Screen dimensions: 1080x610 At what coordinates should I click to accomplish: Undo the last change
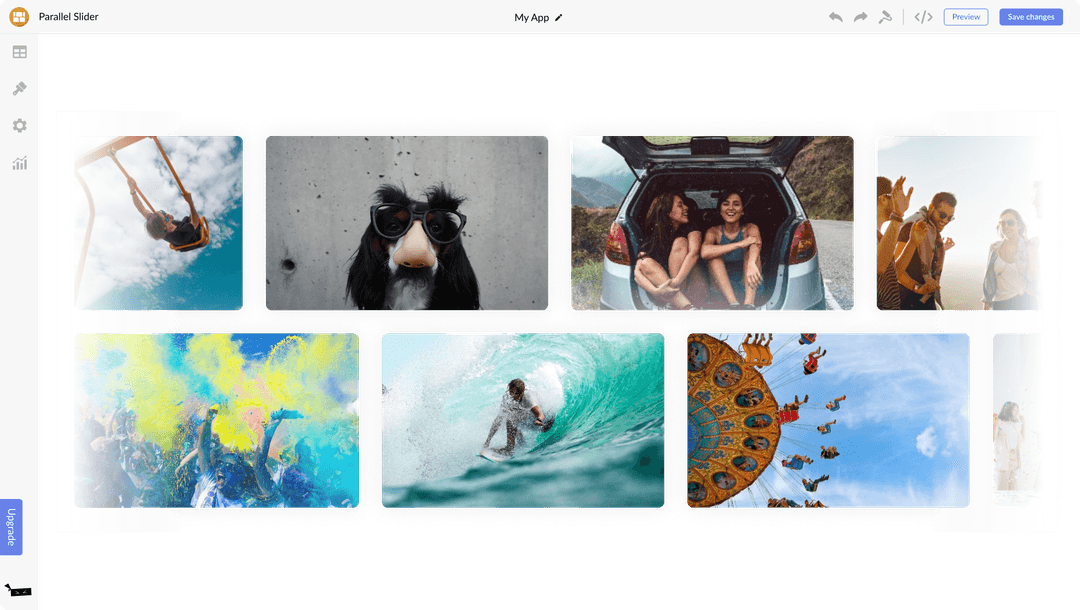(x=835, y=16)
